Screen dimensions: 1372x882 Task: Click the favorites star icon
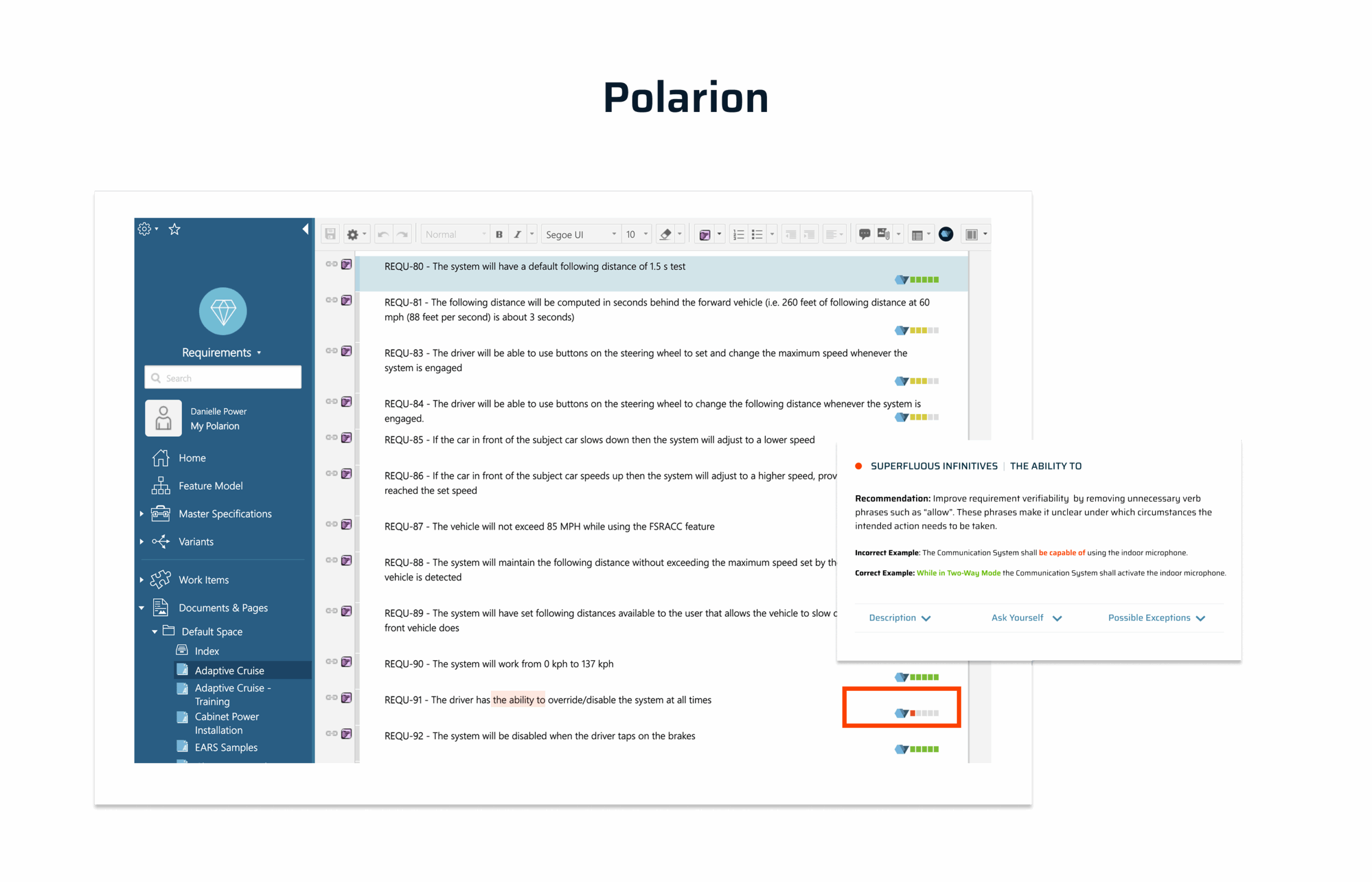coord(175,229)
